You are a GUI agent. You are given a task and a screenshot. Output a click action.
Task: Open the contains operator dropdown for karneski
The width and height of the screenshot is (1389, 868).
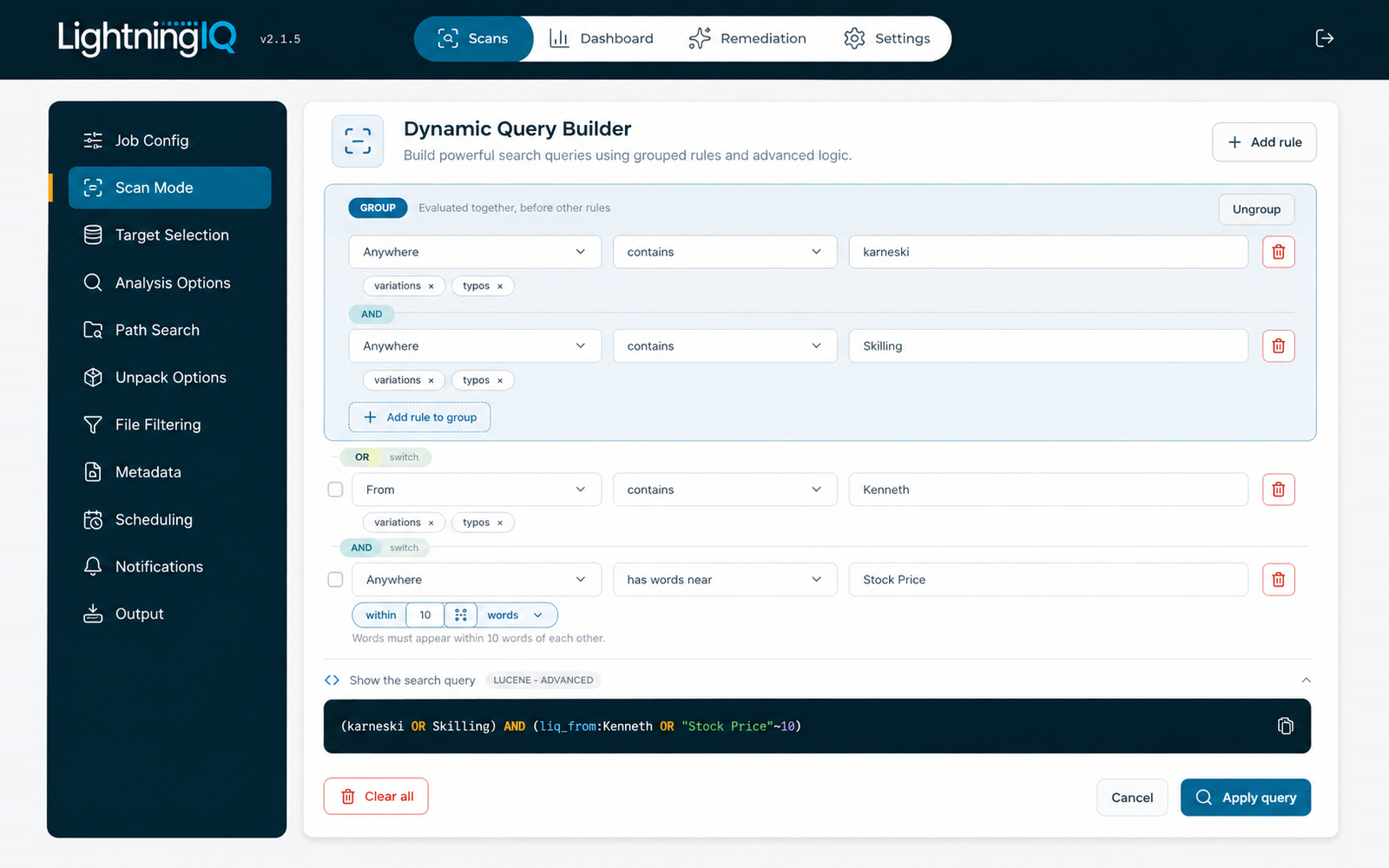[x=725, y=252]
